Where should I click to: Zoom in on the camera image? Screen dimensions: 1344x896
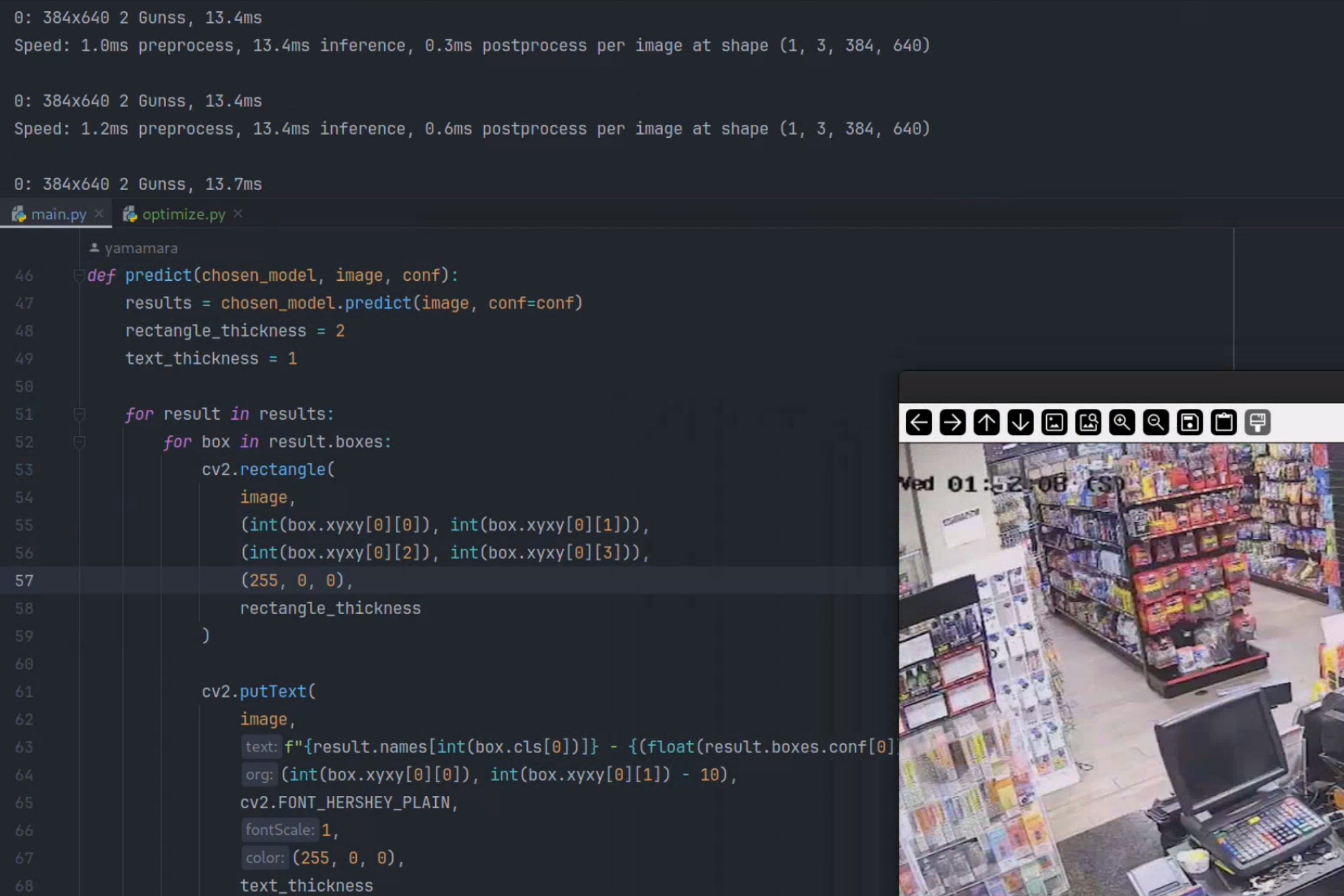point(1122,423)
